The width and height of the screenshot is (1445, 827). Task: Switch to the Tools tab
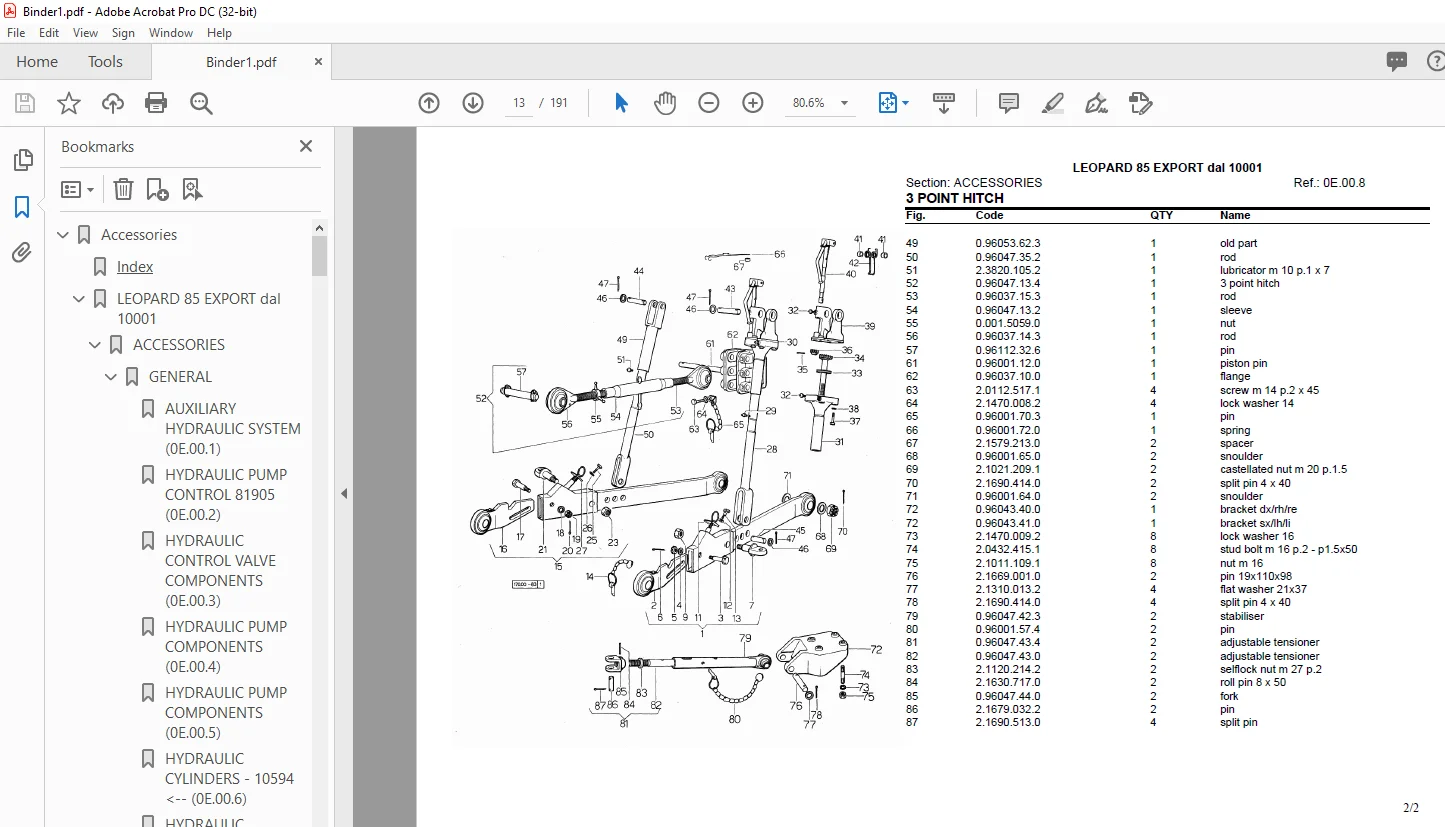(105, 62)
